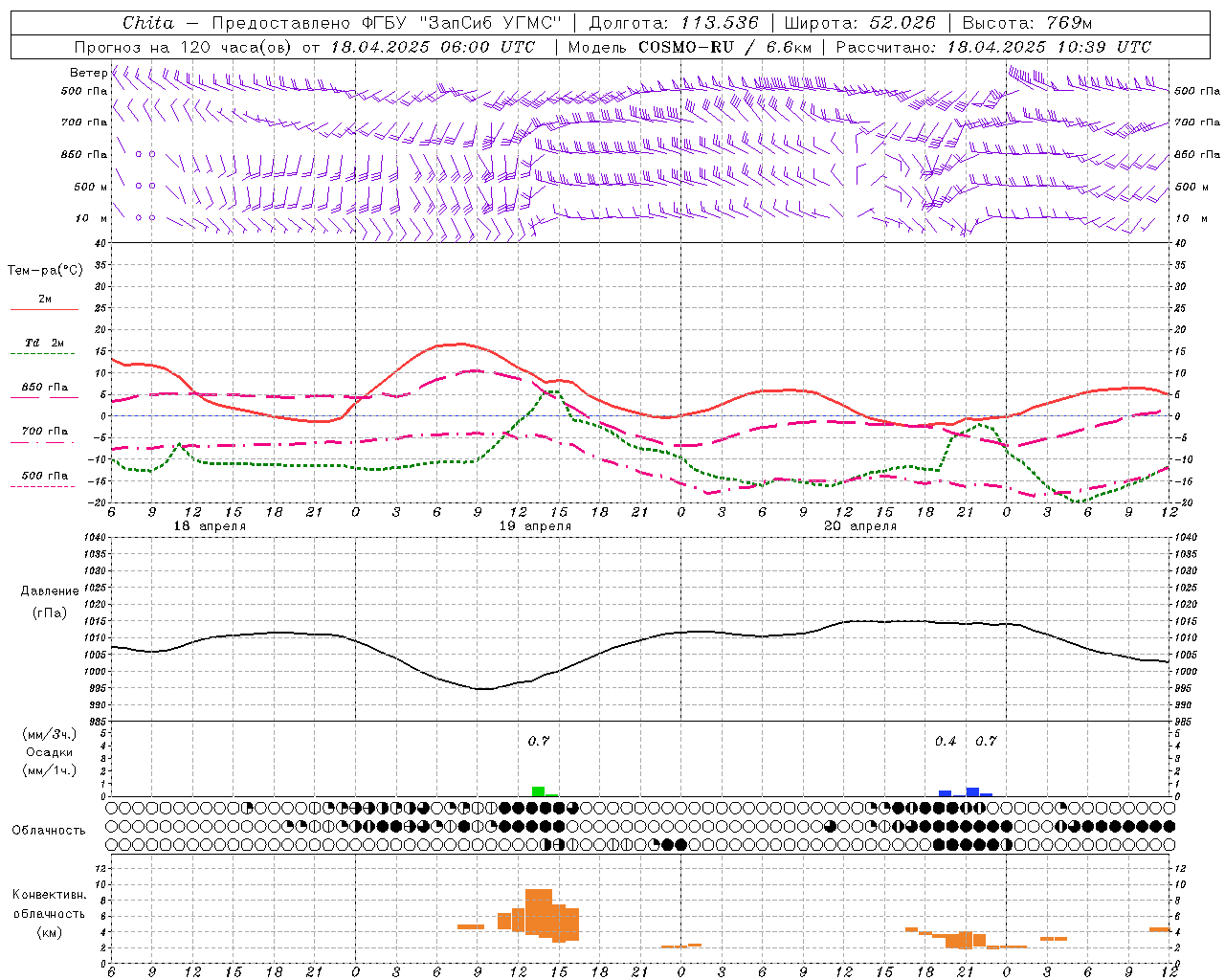This screenshot has width=1225, height=980.
Task: Click the "(мм/1ч.)" precipitation unit label
Action: tap(50, 770)
